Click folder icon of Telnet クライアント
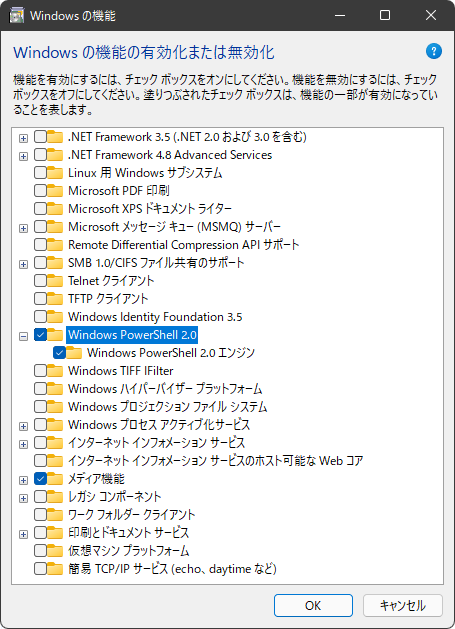This screenshot has height=629, width=455. (x=55, y=281)
